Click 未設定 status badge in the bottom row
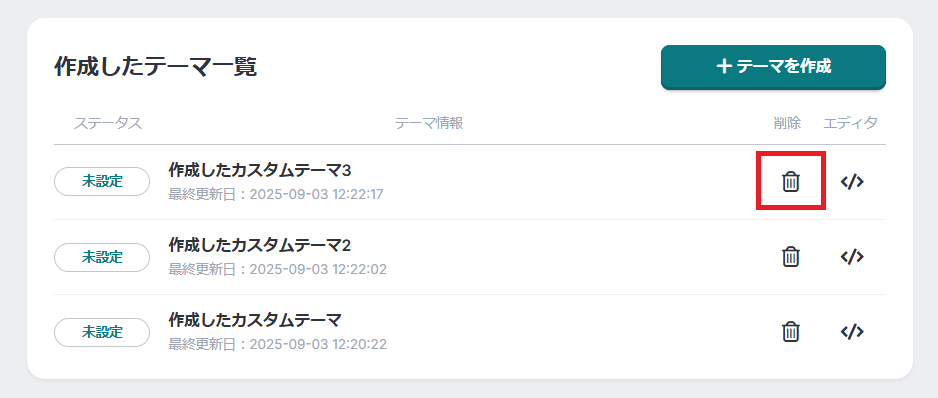Screen dimensions: 938x398 [x=102, y=332]
